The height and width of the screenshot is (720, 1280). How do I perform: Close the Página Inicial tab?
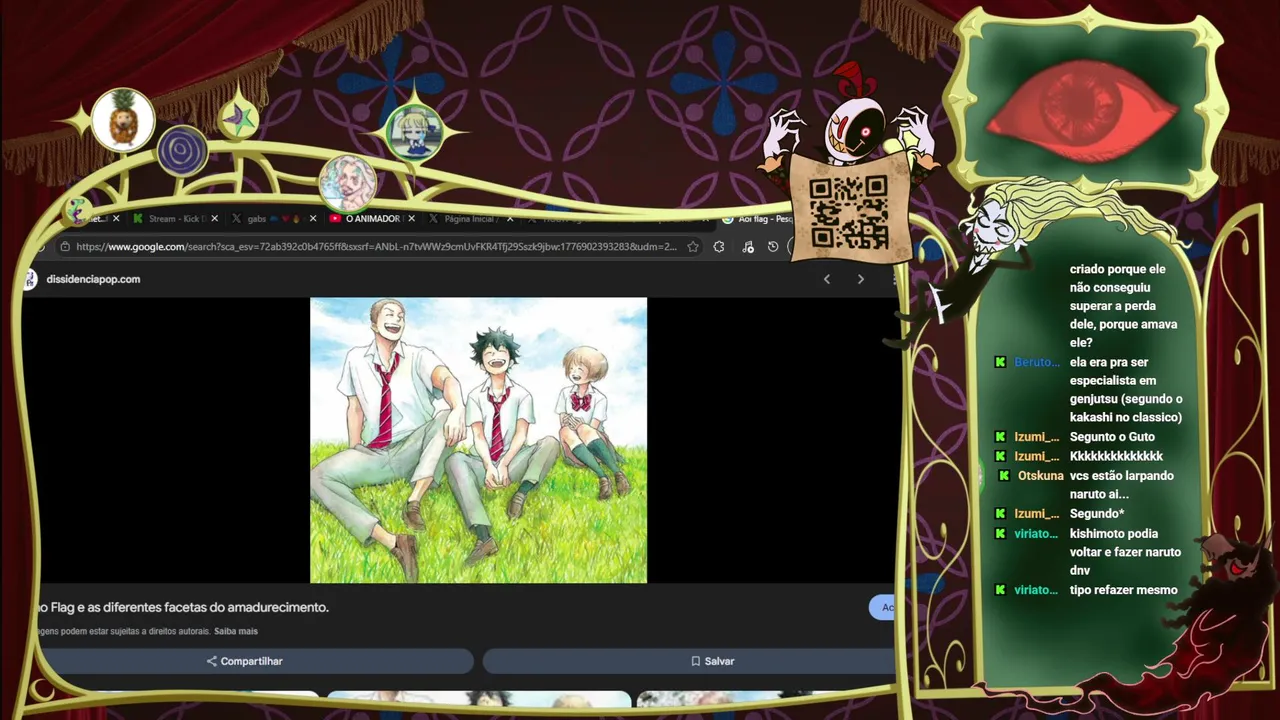[509, 218]
